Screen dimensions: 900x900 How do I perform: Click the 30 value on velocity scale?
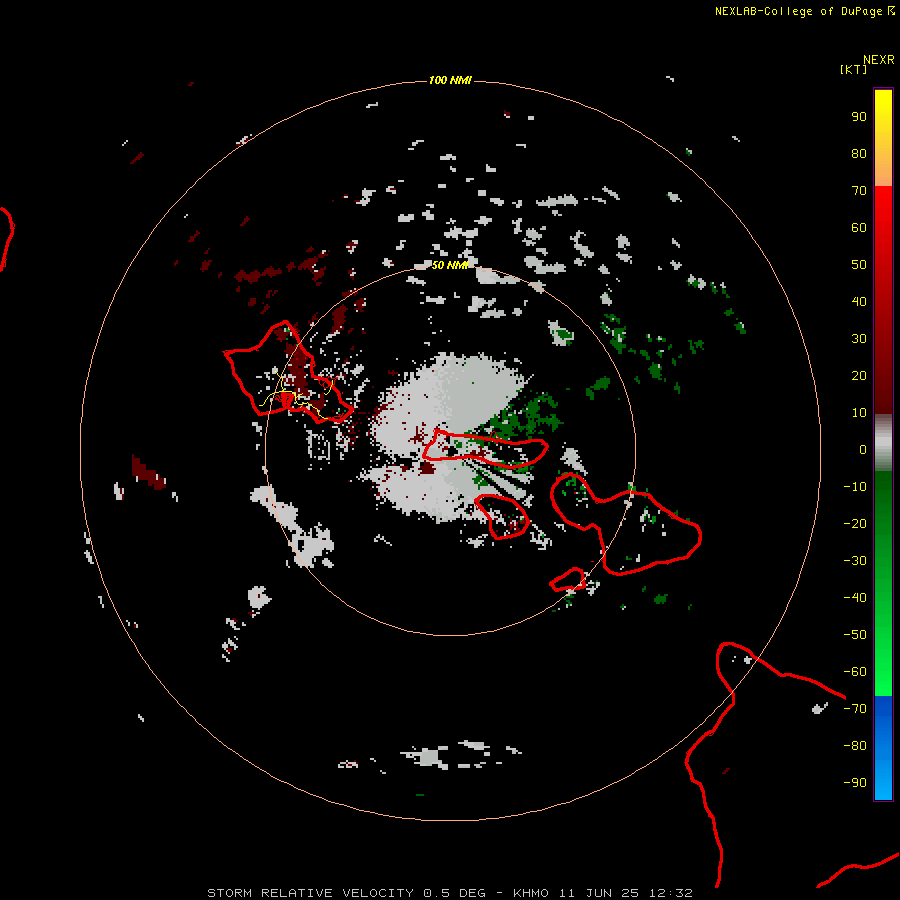coord(859,339)
